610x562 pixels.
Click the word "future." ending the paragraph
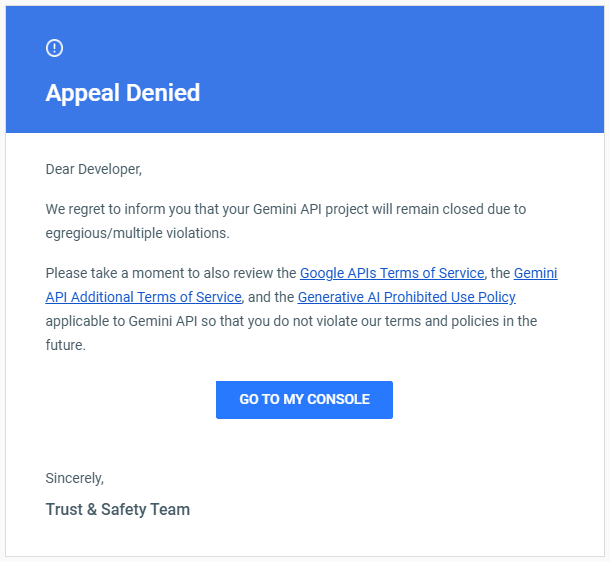click(65, 345)
